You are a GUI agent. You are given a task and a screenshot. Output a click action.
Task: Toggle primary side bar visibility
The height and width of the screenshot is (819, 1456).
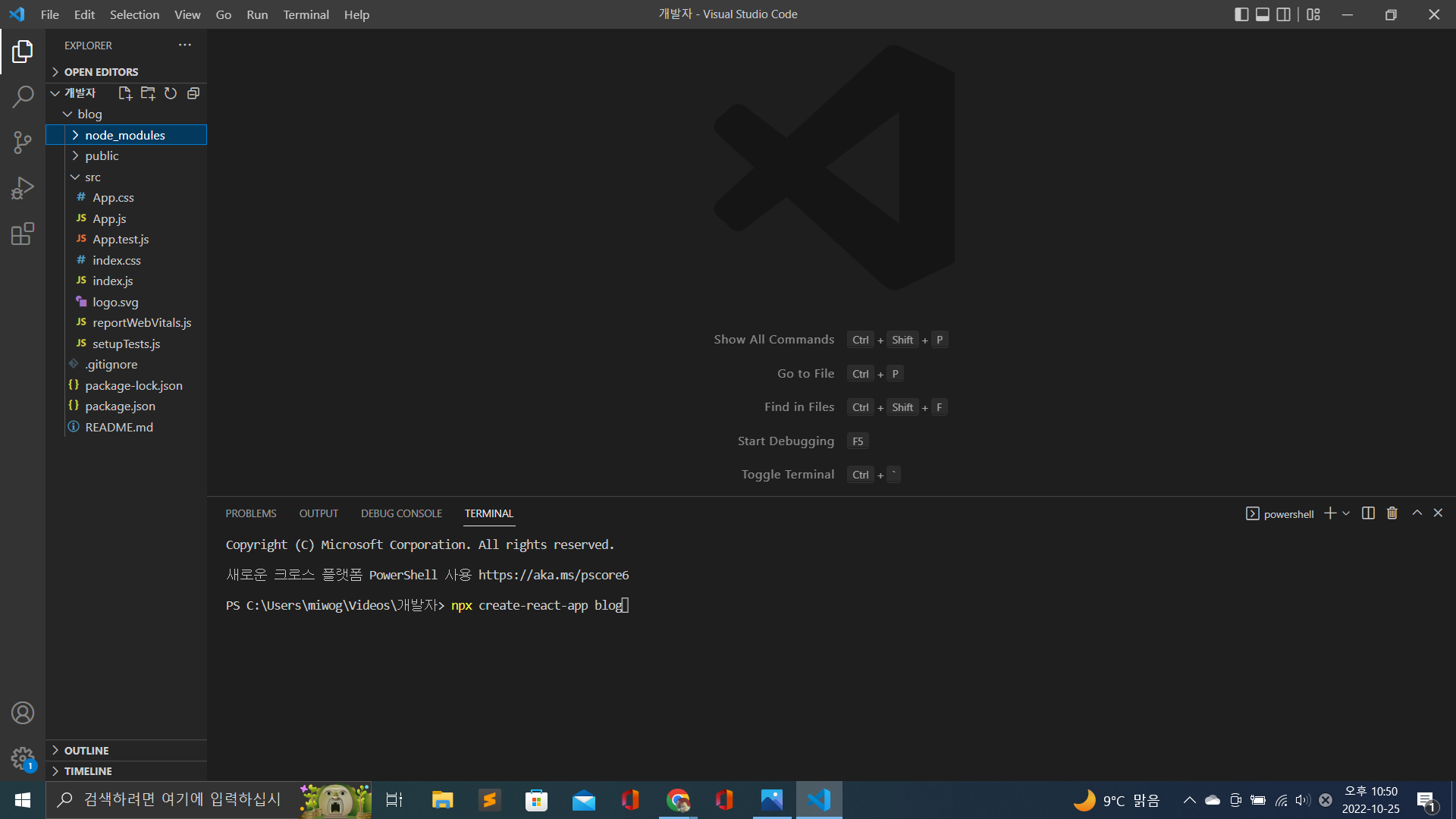[1241, 14]
